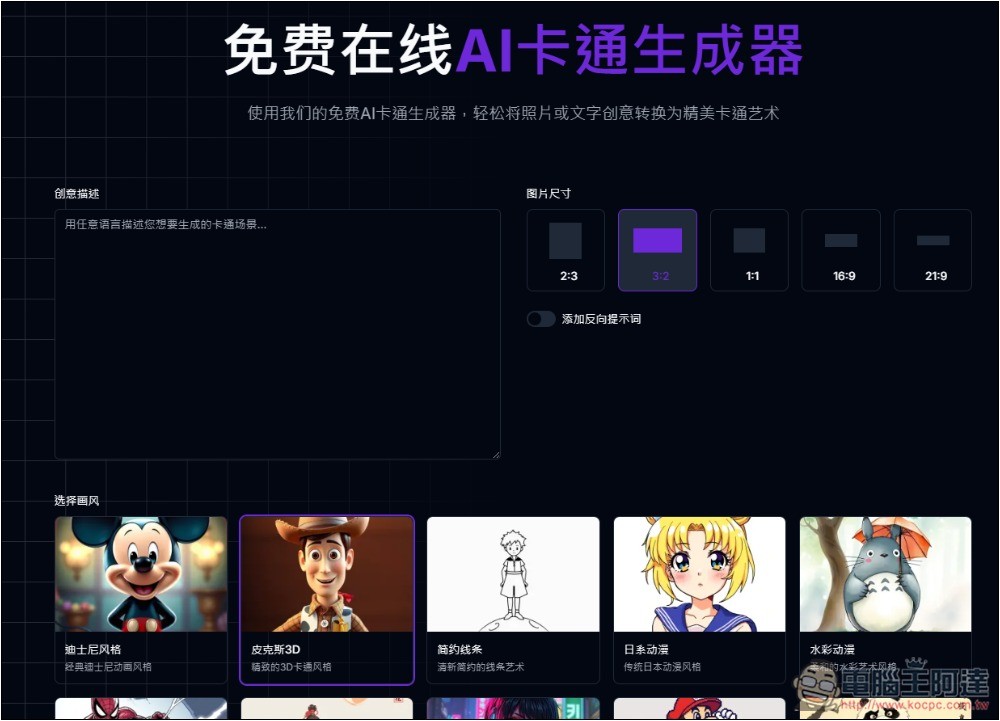The width and height of the screenshot is (1000, 721).
Task: Click the 迪士尼风格 style title text
Action: 92,649
